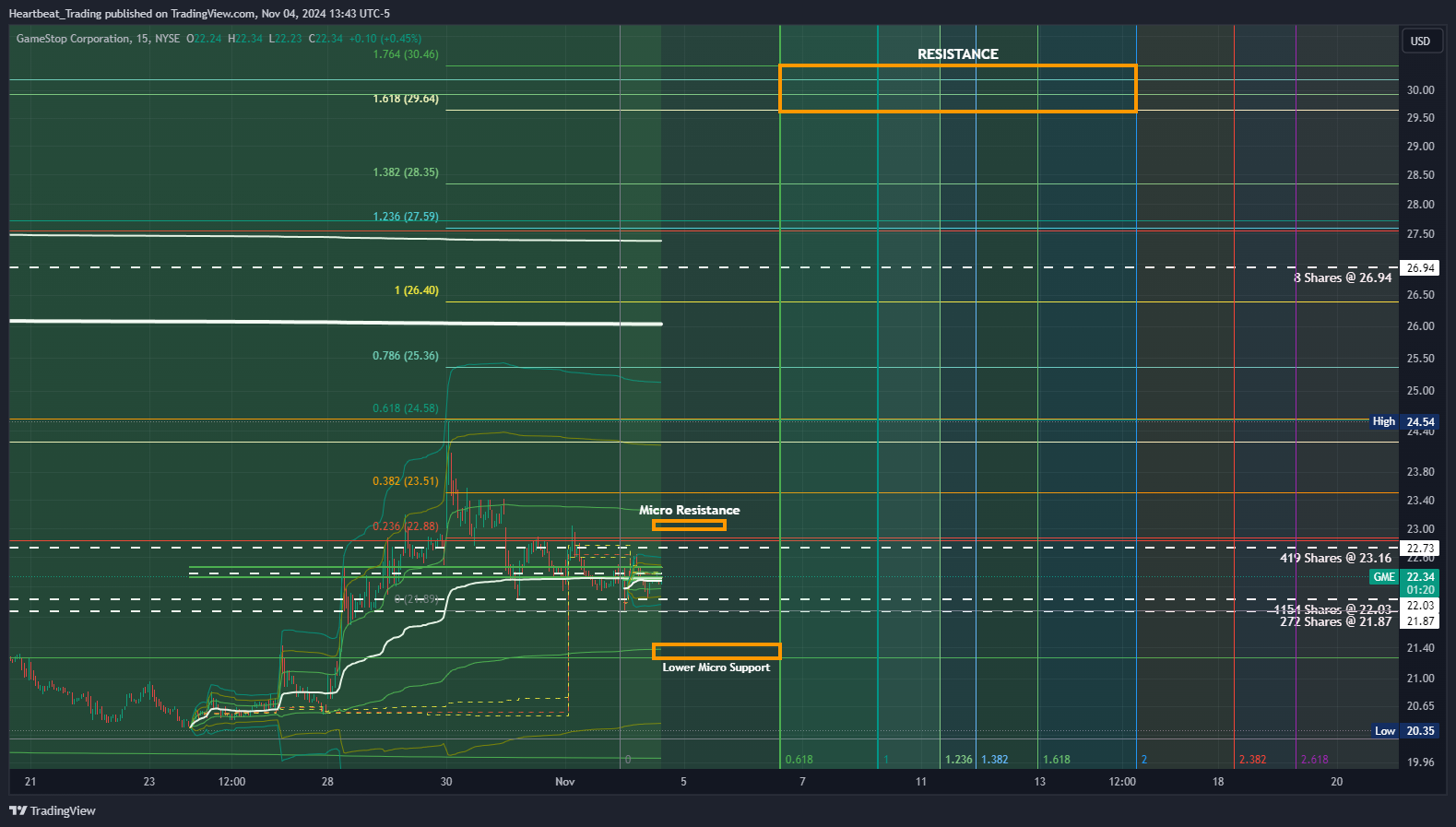Click date 30 on time axis
Viewport: 1456px width, 827px height.
446,782
